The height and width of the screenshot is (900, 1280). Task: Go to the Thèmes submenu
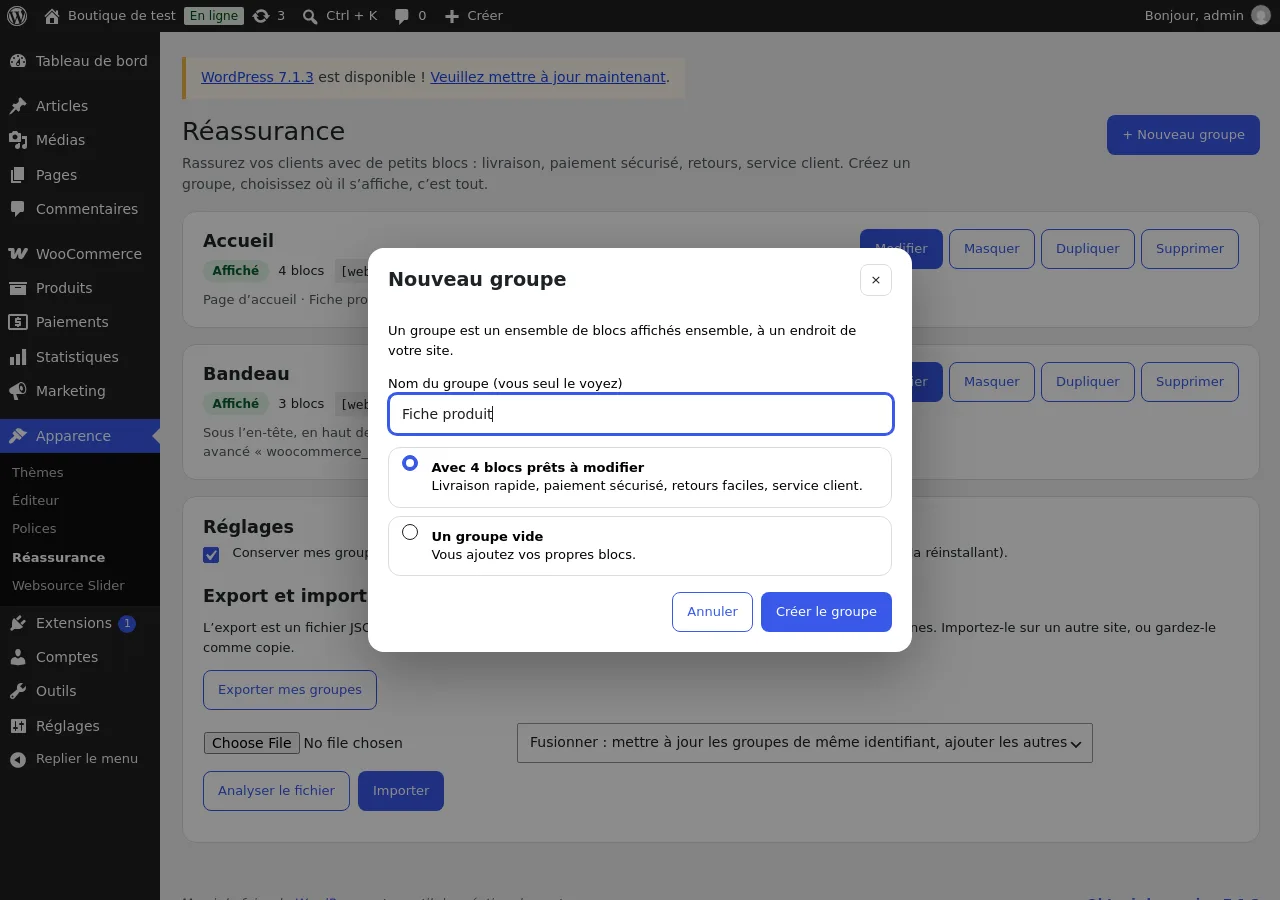pyautogui.click(x=38, y=472)
